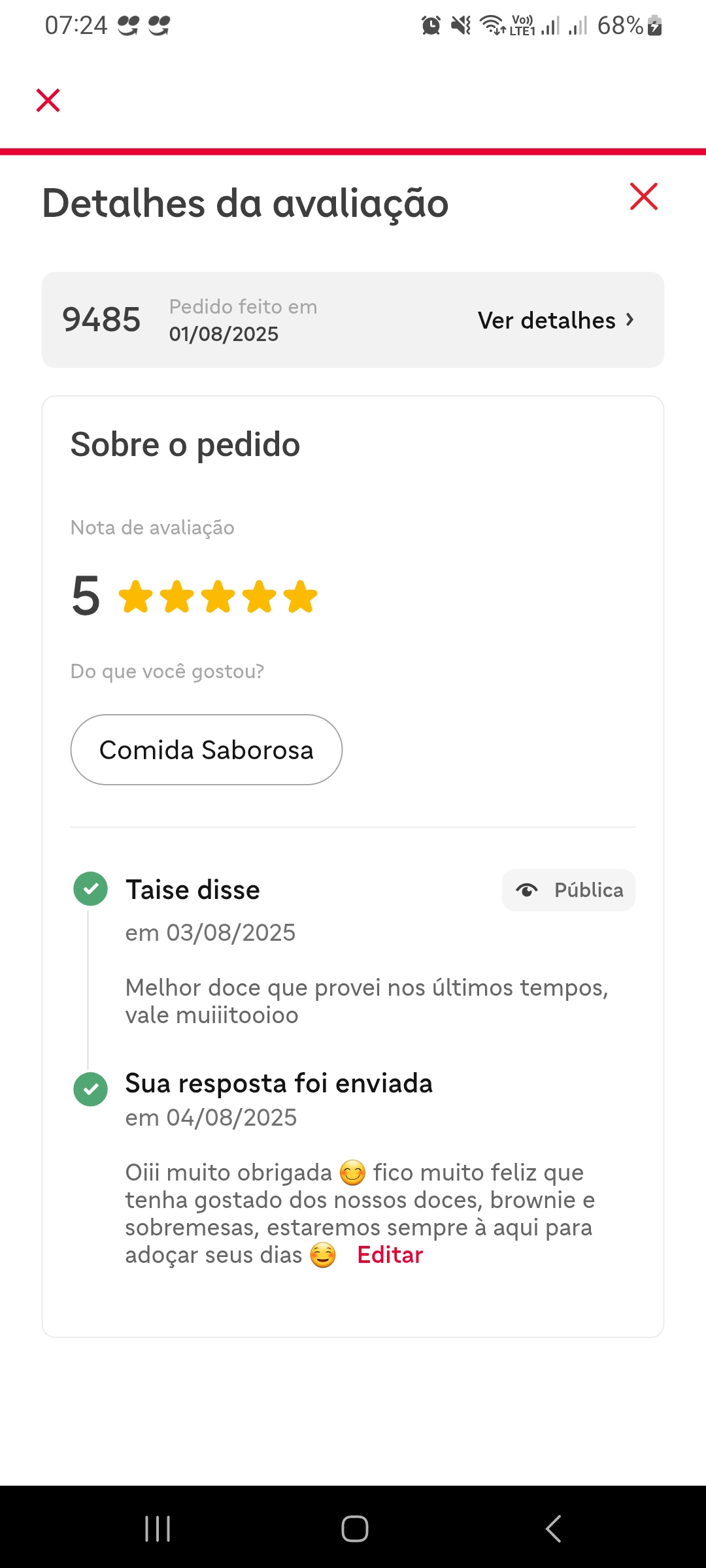Tap green checkmark beside Sua resposta foi enviada
This screenshot has height=1568, width=706.
[x=91, y=1089]
